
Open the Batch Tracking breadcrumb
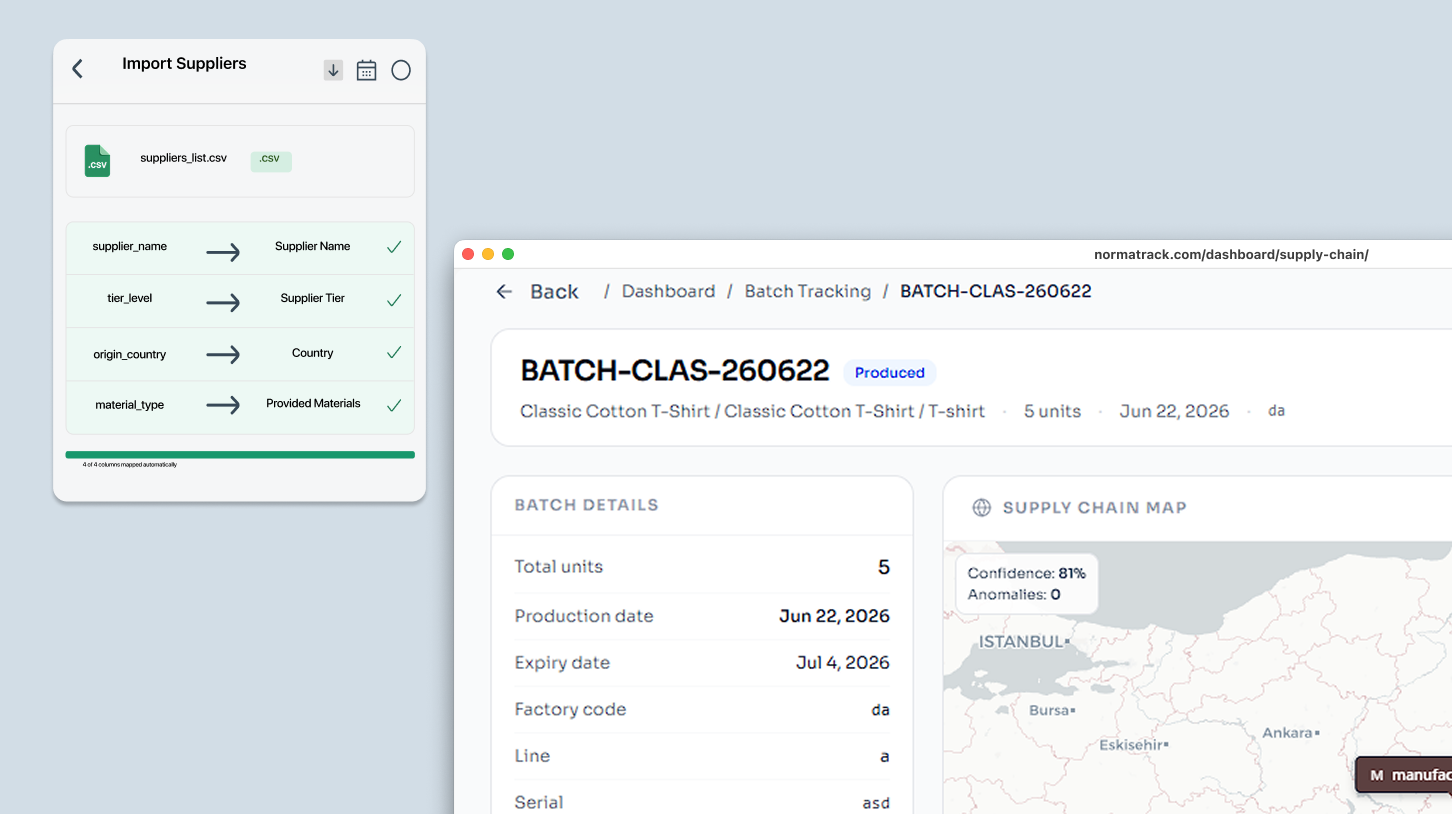(808, 291)
